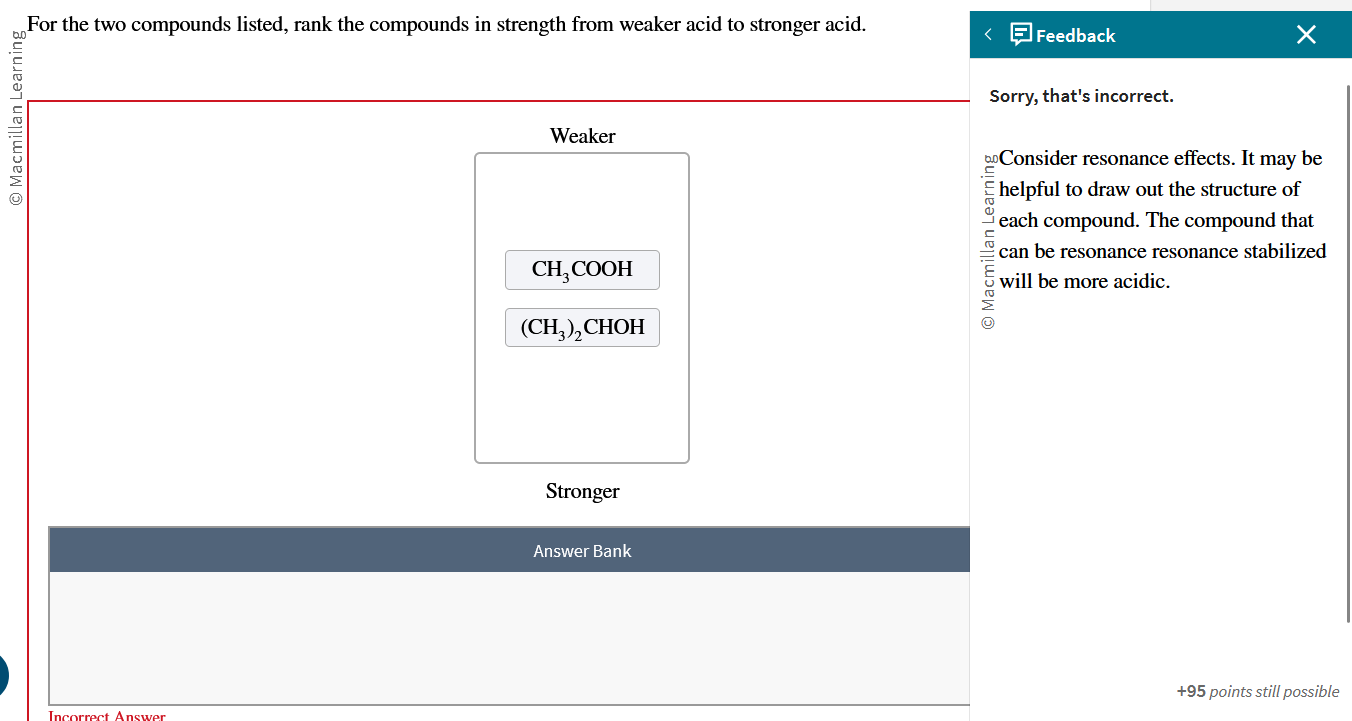Image resolution: width=1352 pixels, height=721 pixels.
Task: Select the CH3COOH answer tile
Action: pyautogui.click(x=582, y=270)
